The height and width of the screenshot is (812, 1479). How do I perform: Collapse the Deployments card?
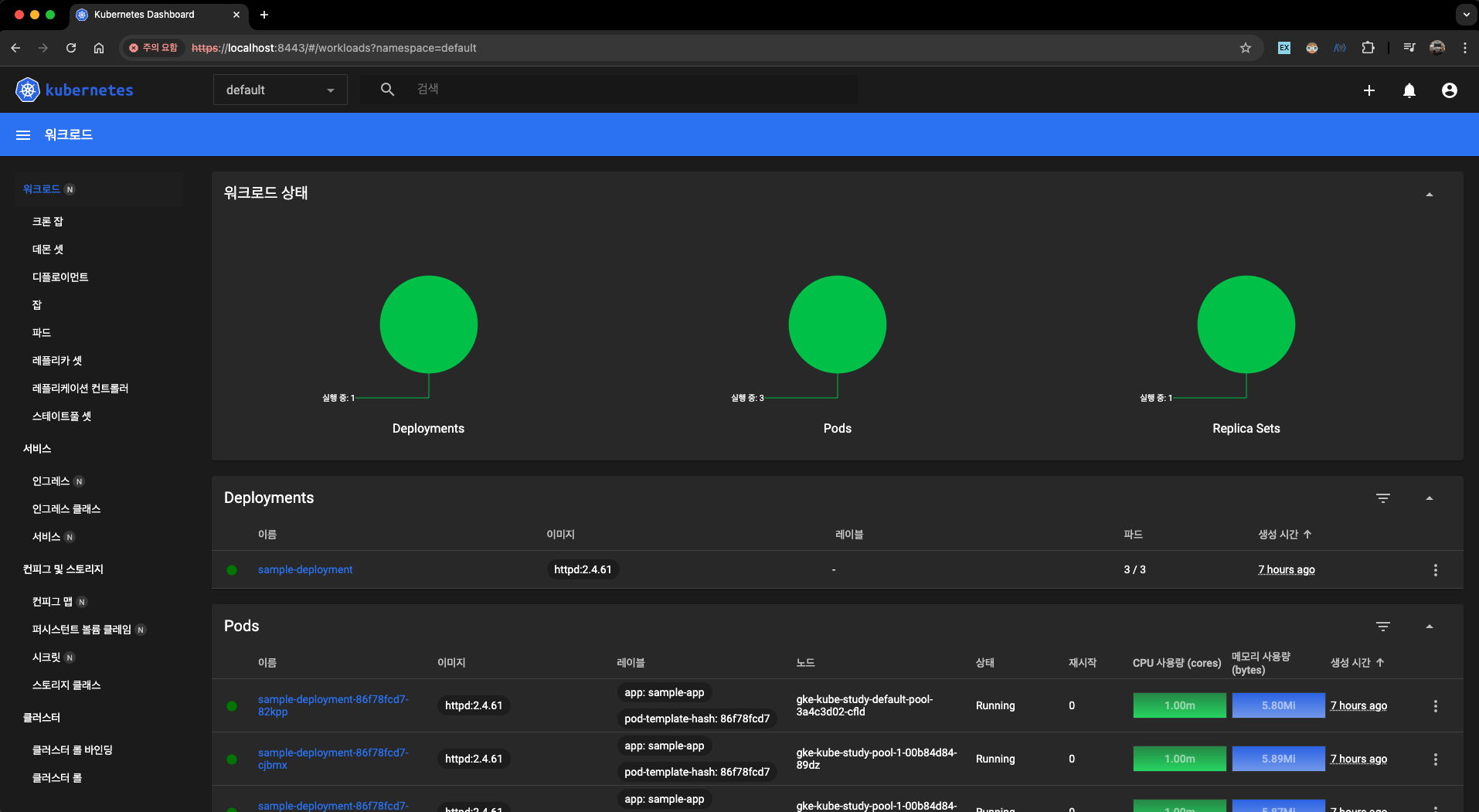pyautogui.click(x=1430, y=498)
